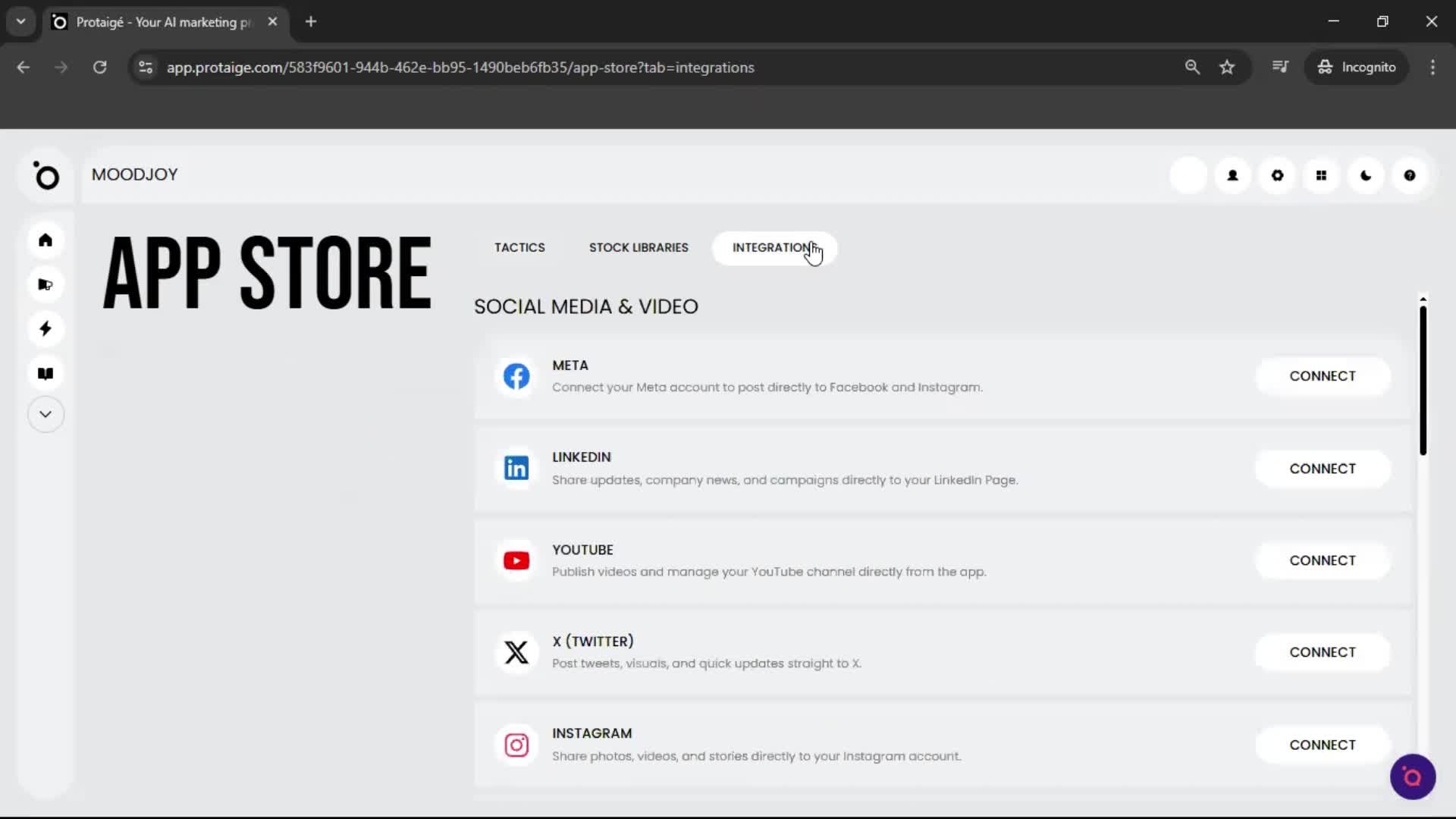Open settings via the gear icon
1456x819 pixels.
click(x=1277, y=175)
